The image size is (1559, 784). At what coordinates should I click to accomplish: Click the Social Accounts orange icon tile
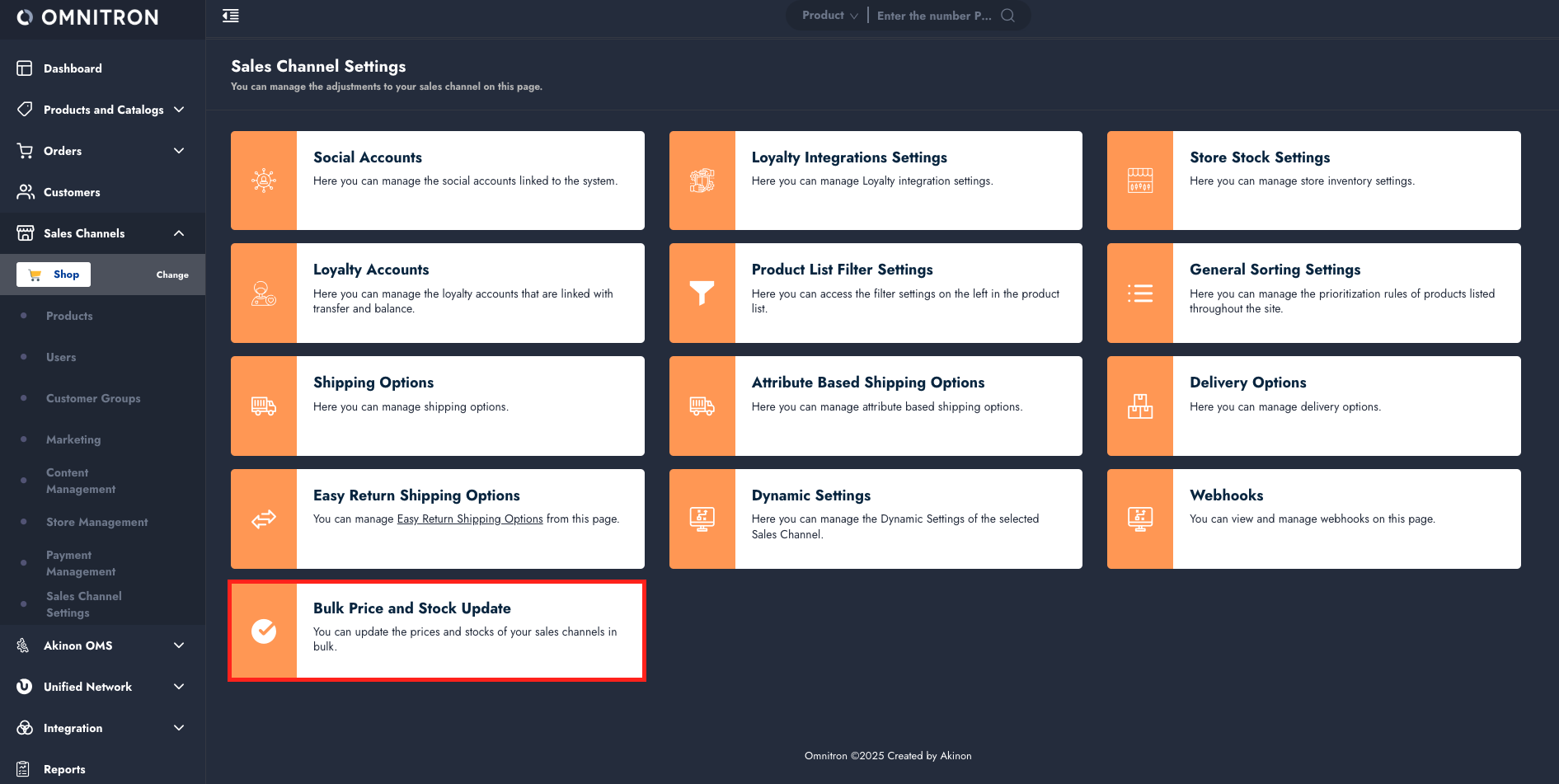[x=264, y=181]
